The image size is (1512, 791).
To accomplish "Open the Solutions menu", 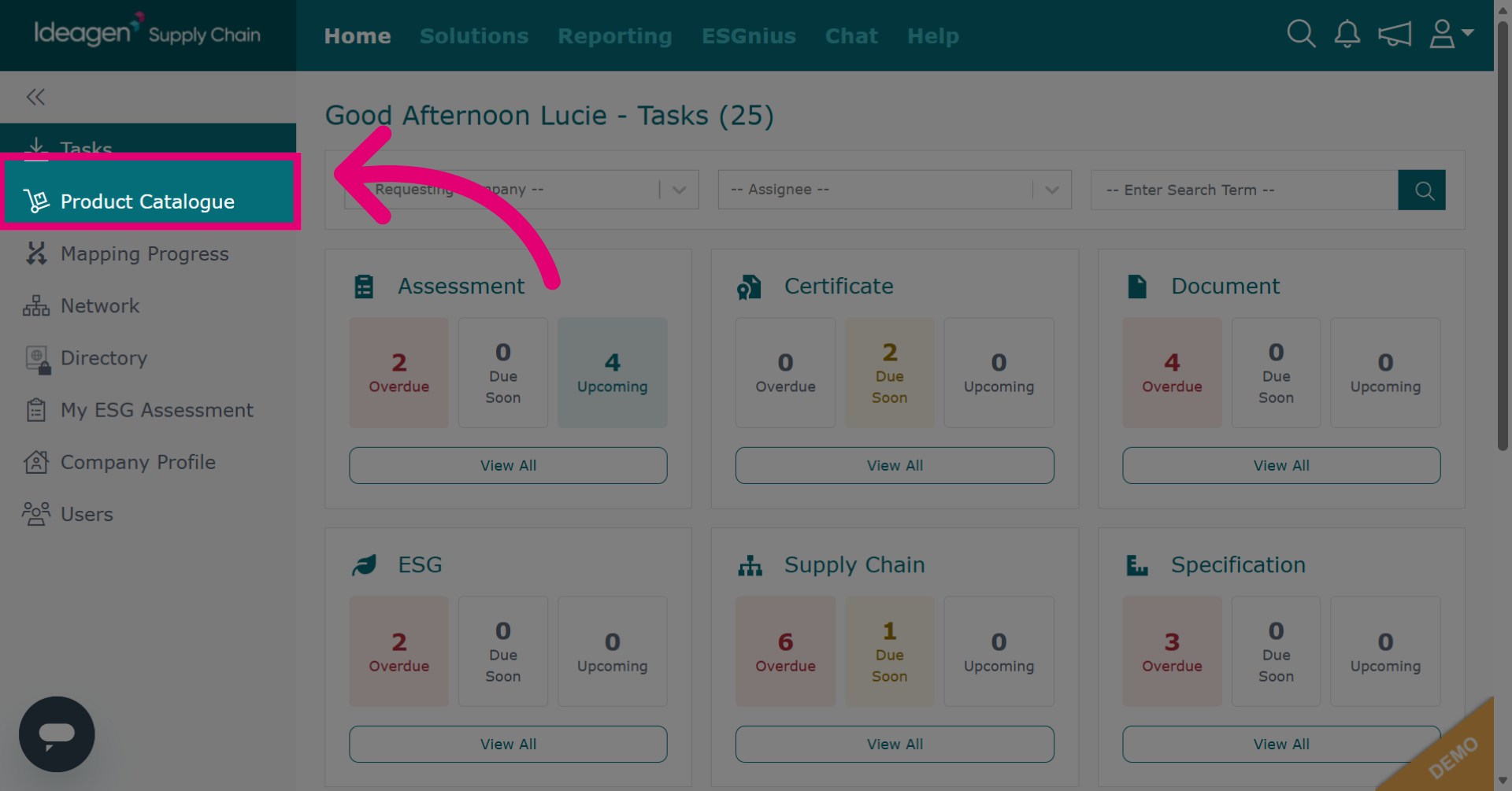I will click(x=474, y=36).
